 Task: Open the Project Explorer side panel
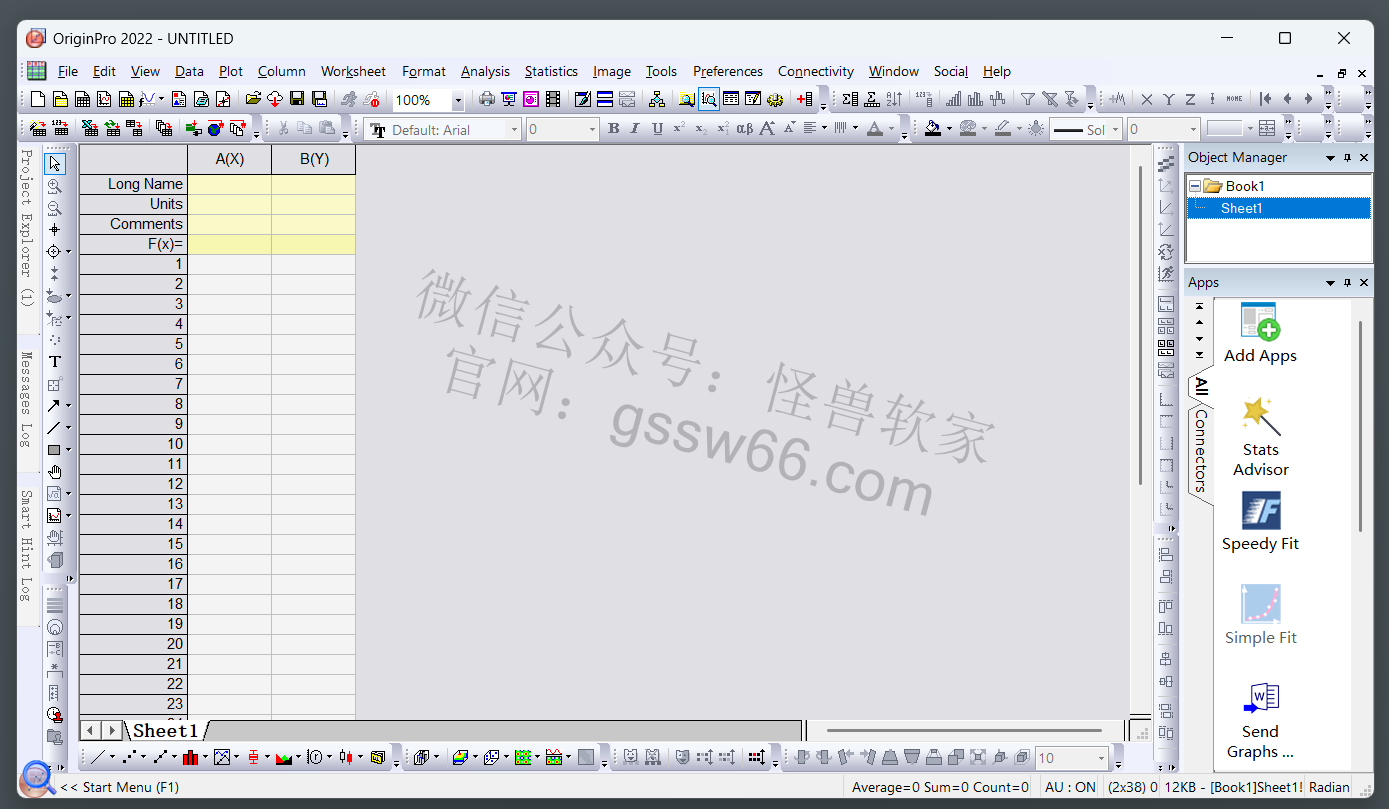(28, 228)
